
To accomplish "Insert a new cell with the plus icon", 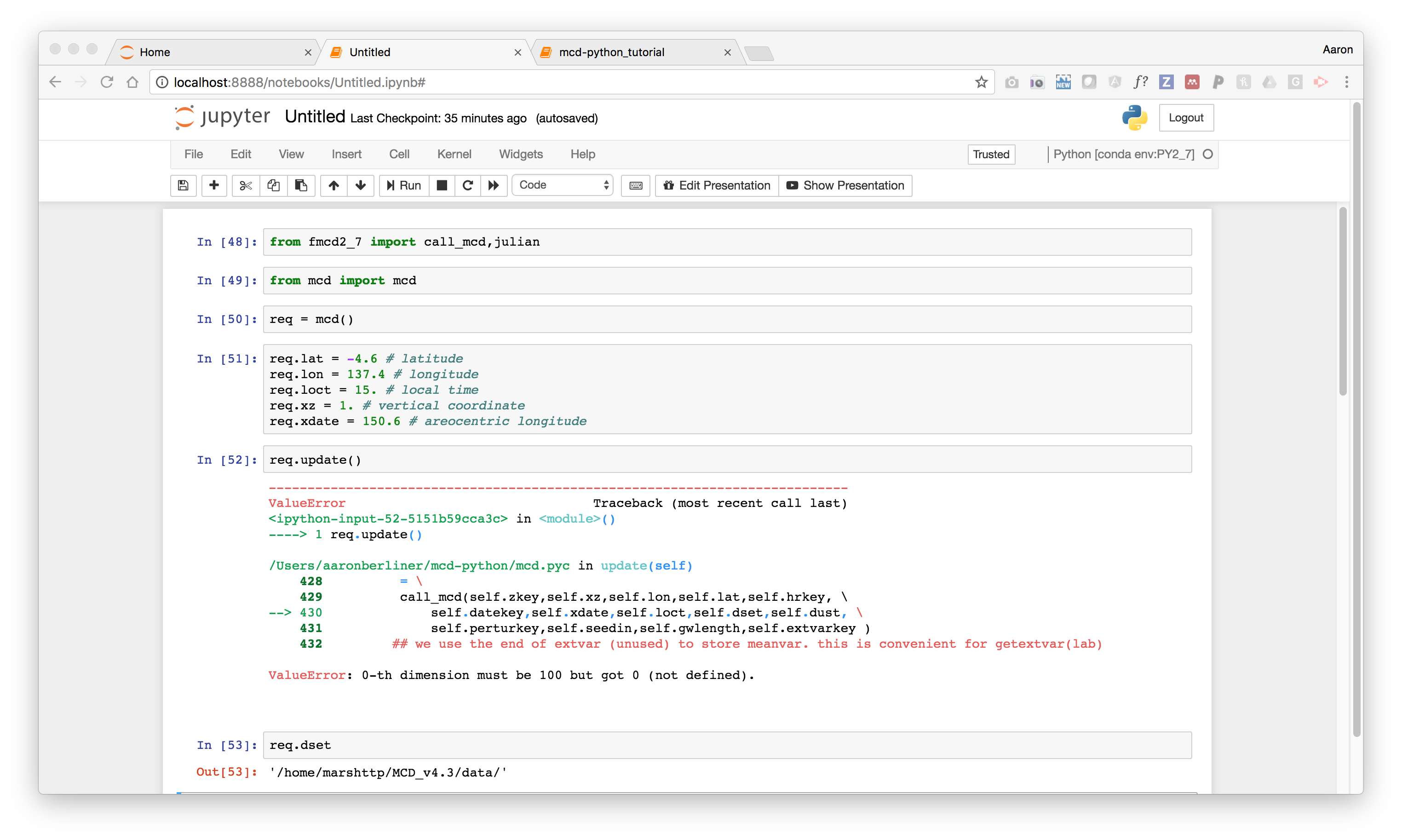I will tap(214, 185).
